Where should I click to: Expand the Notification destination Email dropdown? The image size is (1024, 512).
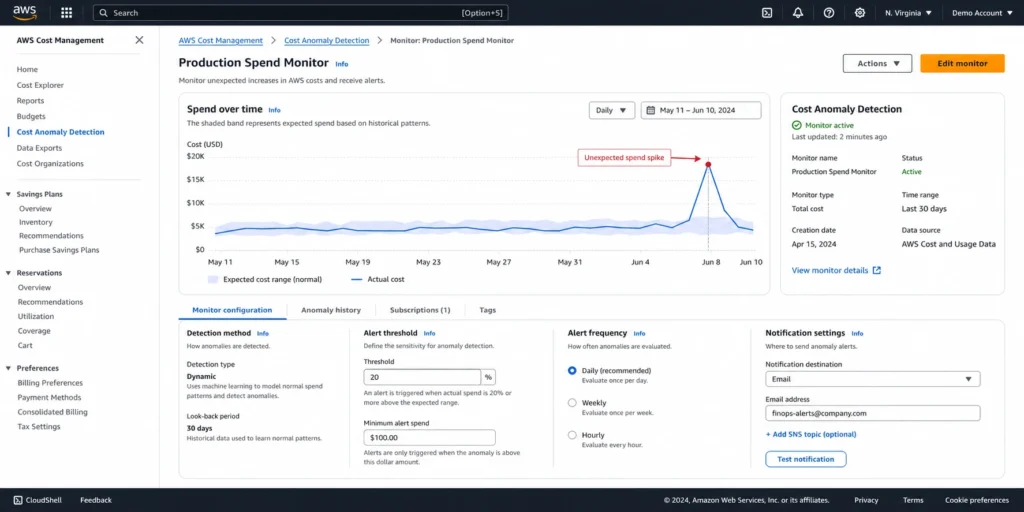[872, 379]
